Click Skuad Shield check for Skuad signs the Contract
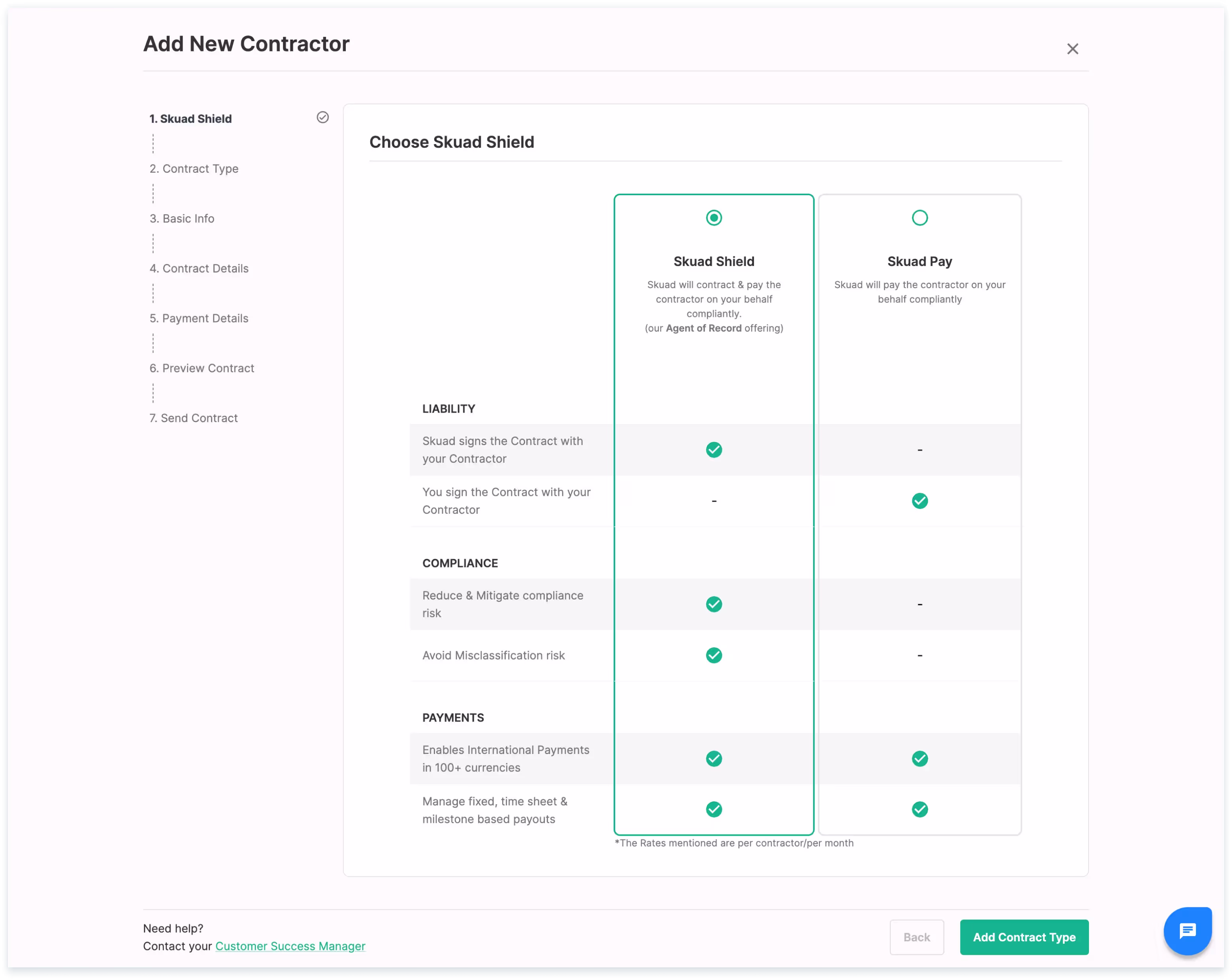Viewport: 1232px width, 980px height. [x=714, y=450]
